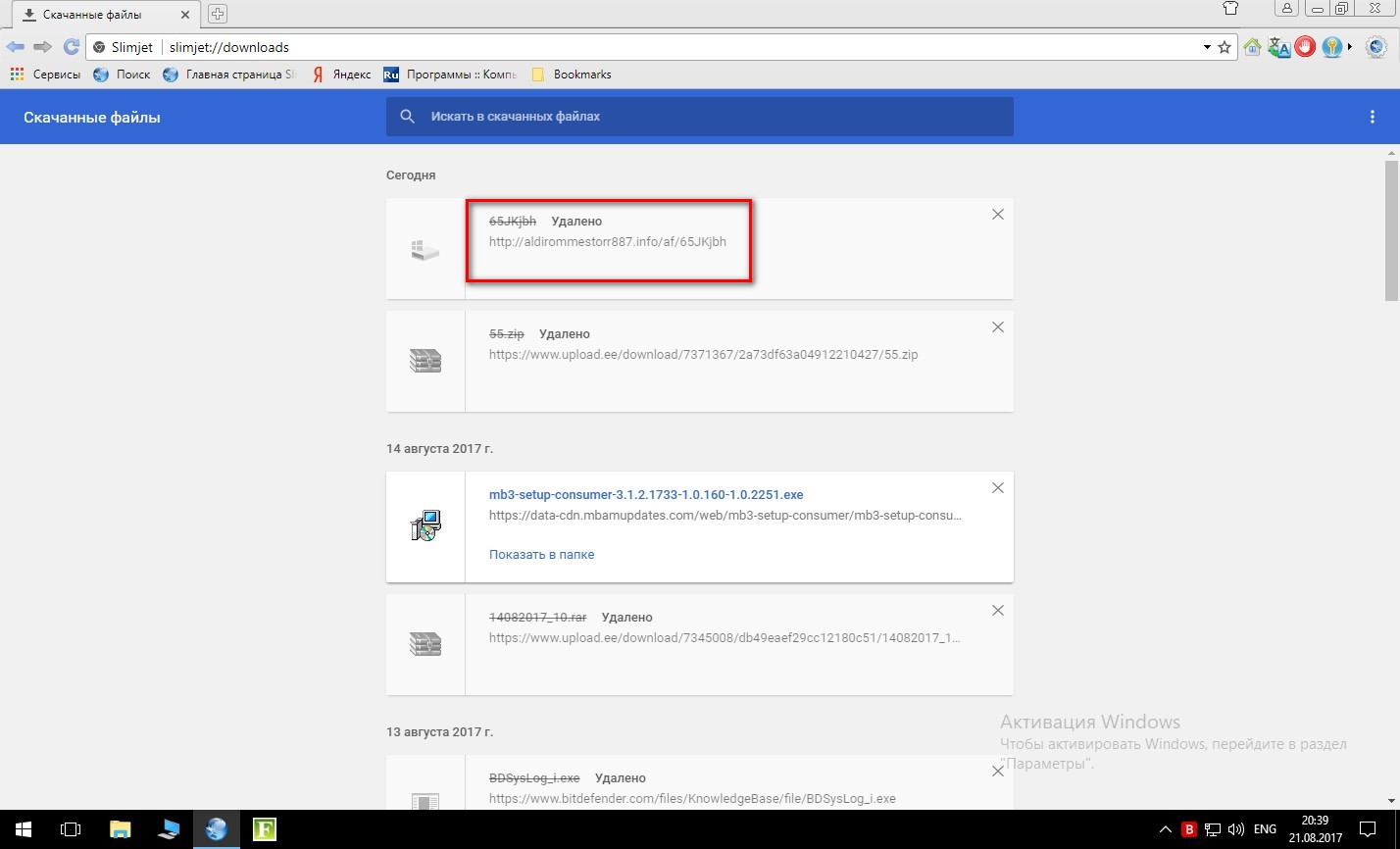
Task: Expand hidden toolbar buttons with black arrow
Action: [1350, 47]
